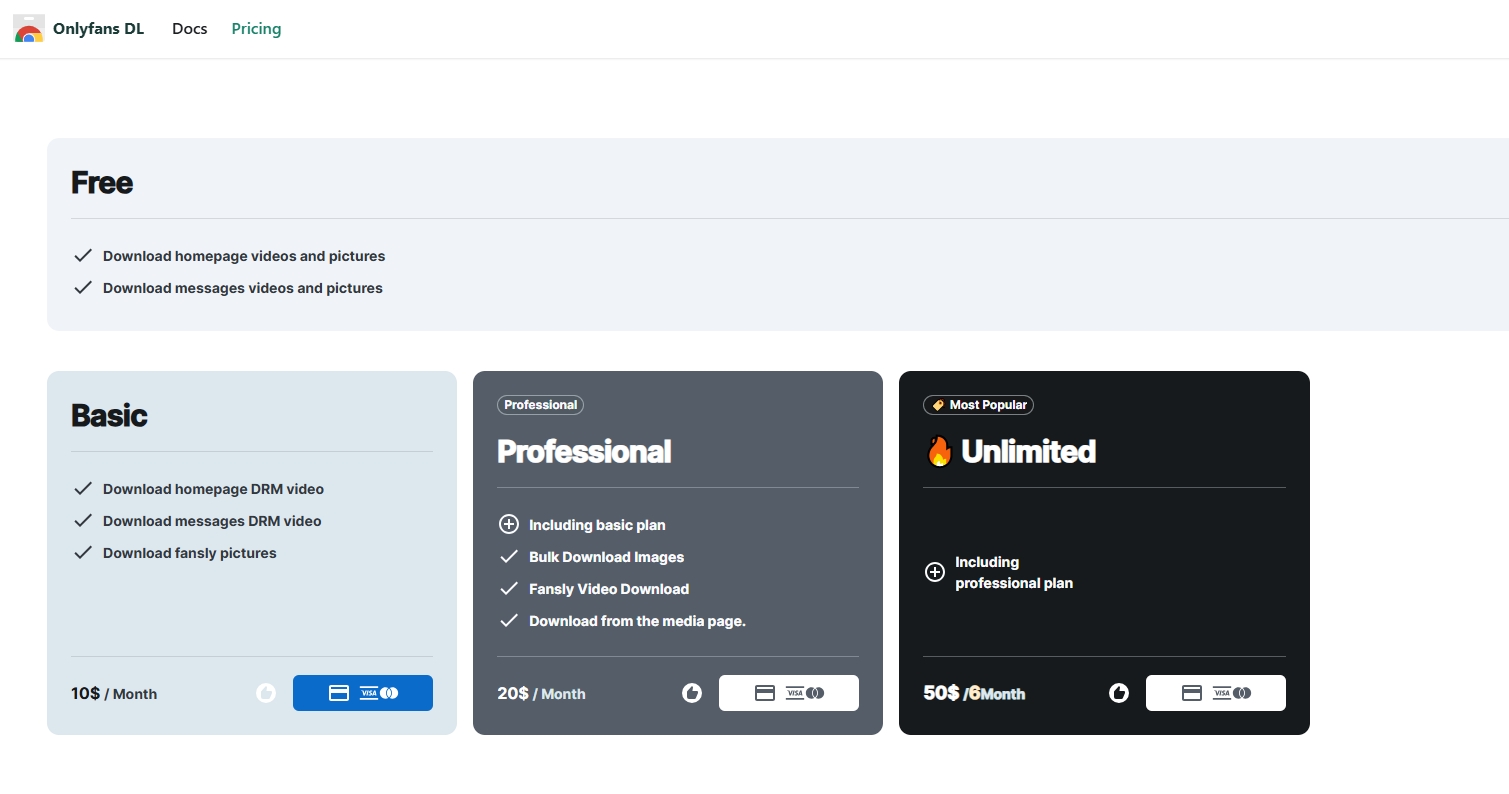Click the Unlimited plan credit card pay button

[x=1216, y=693]
